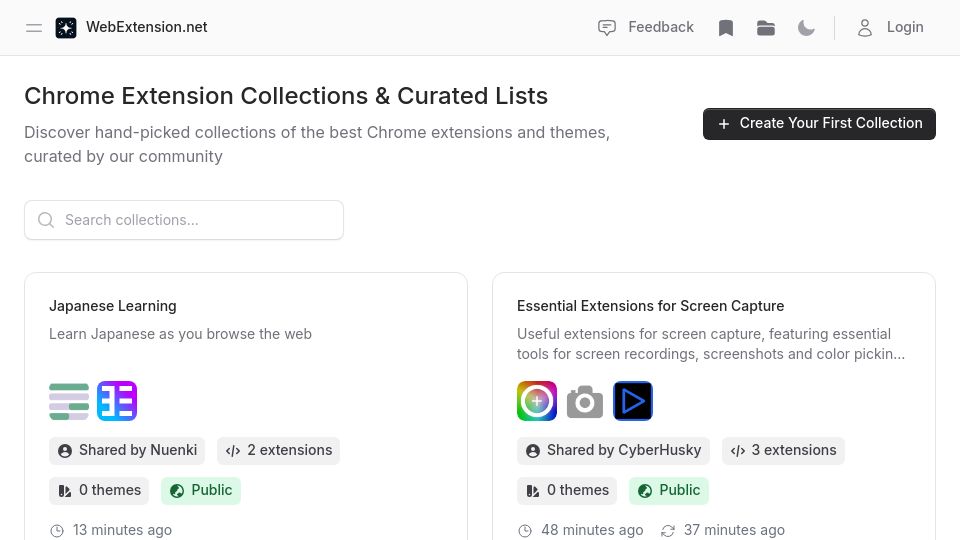Viewport: 960px width, 540px height.
Task: Click the search magnifier icon
Action: (46, 220)
